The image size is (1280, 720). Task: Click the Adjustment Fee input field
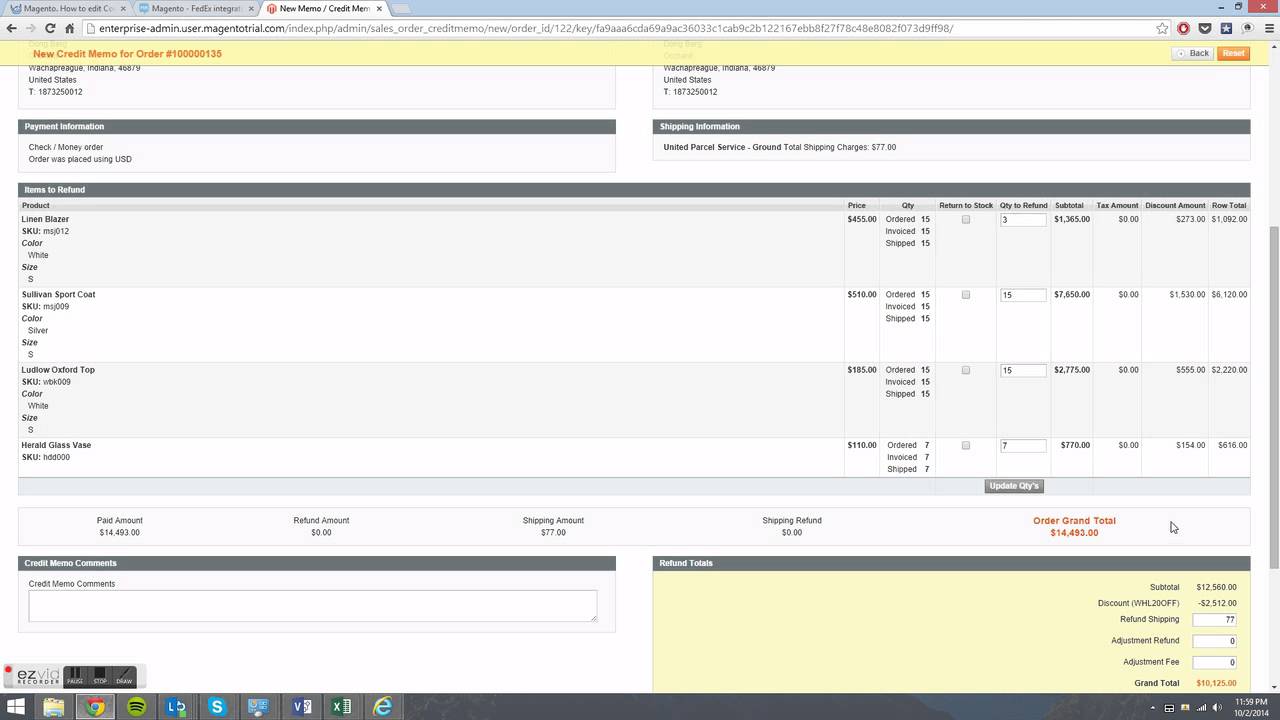[x=1214, y=662]
